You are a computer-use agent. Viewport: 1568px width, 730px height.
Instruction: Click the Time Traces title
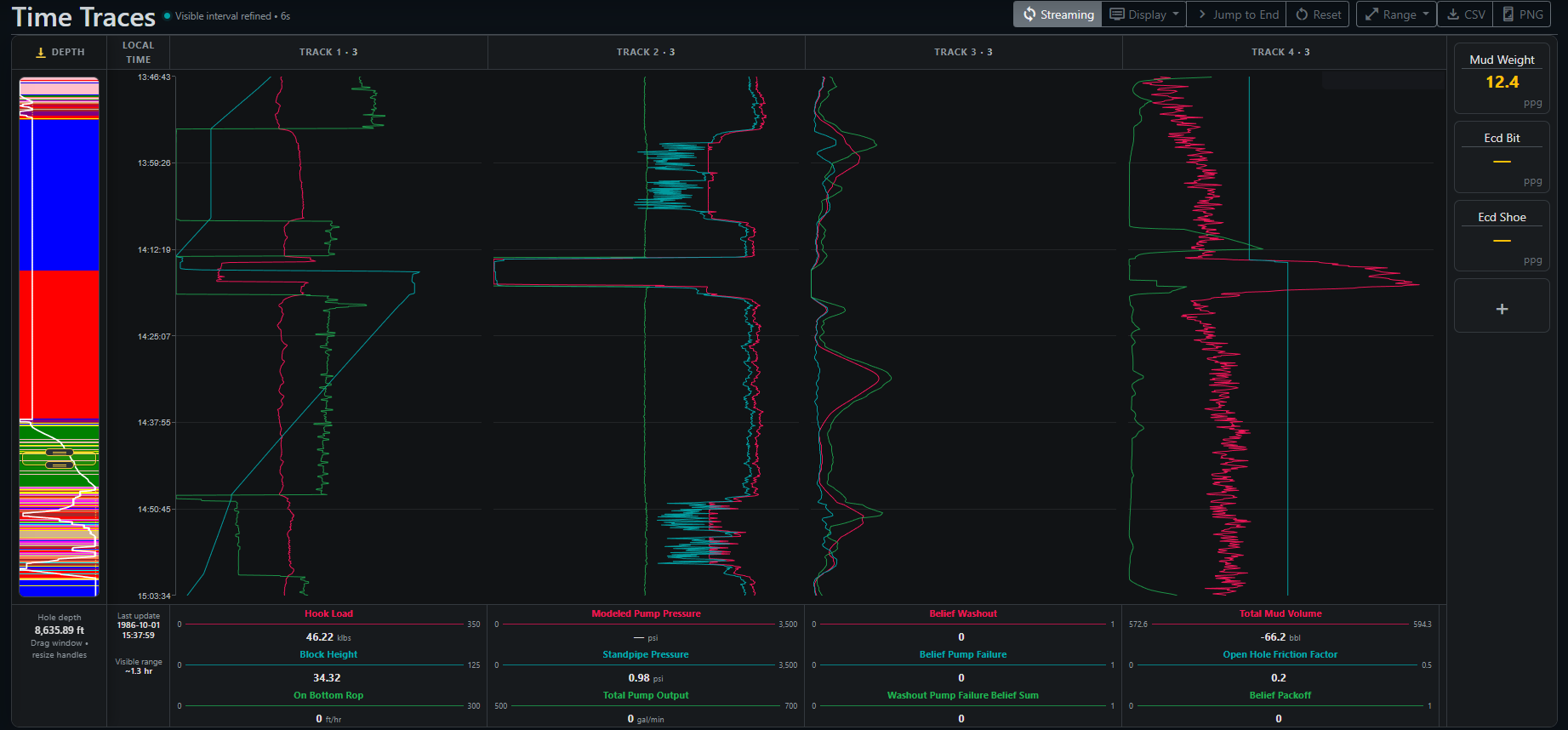83,17
